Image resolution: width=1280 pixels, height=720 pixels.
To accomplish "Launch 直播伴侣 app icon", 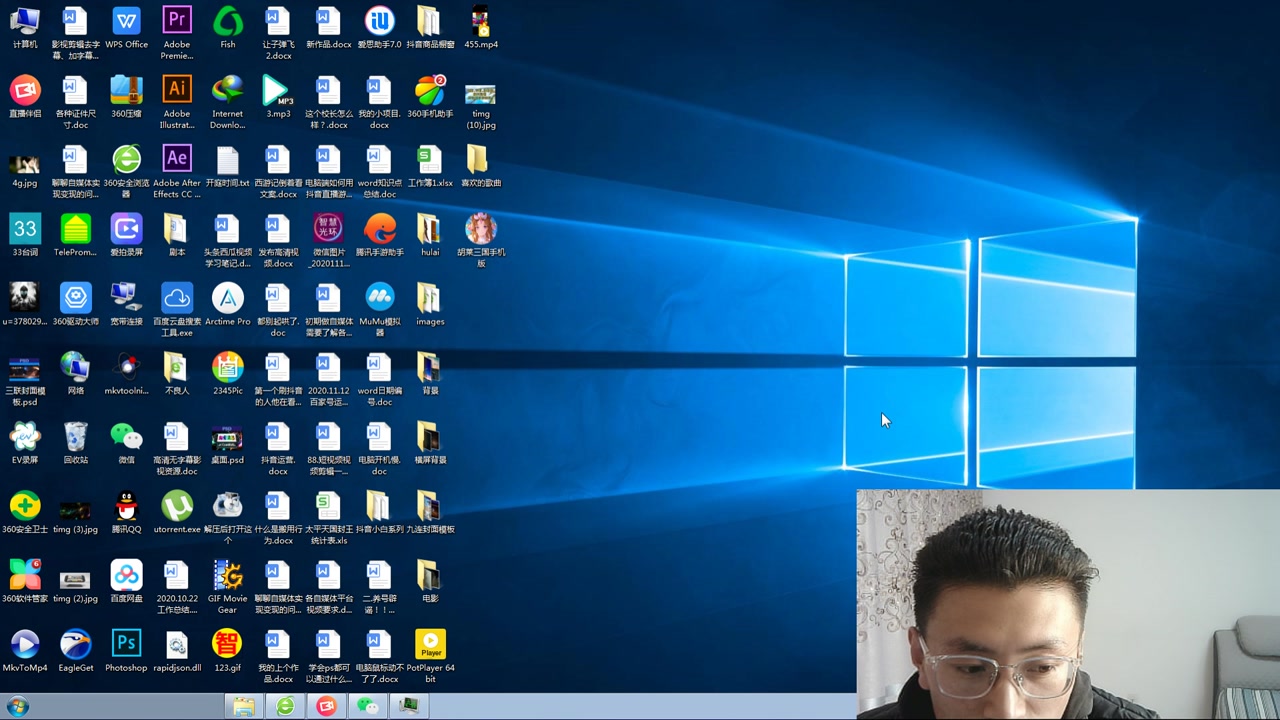I will (25, 97).
